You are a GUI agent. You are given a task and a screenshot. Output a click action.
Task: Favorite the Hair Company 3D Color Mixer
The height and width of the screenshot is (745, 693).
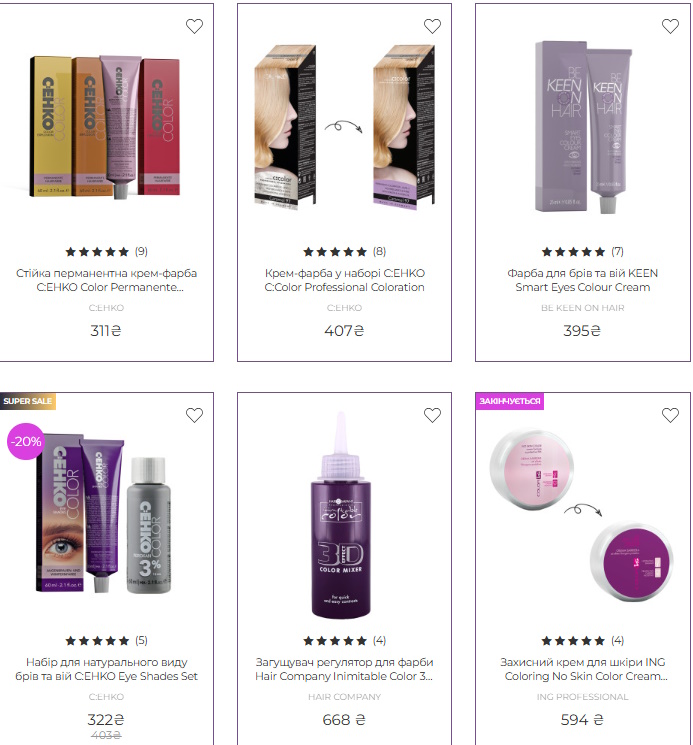(432, 415)
